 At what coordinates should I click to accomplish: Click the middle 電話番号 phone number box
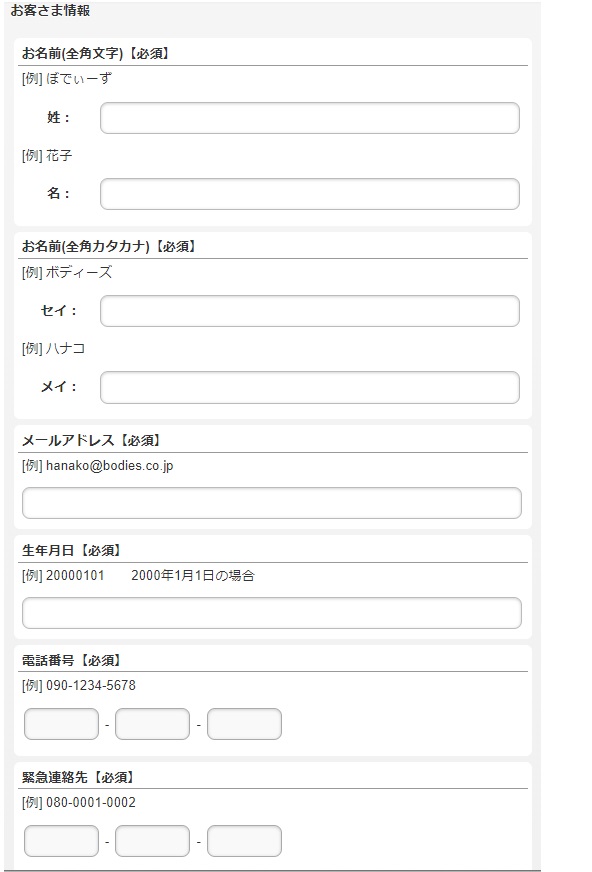pos(151,724)
